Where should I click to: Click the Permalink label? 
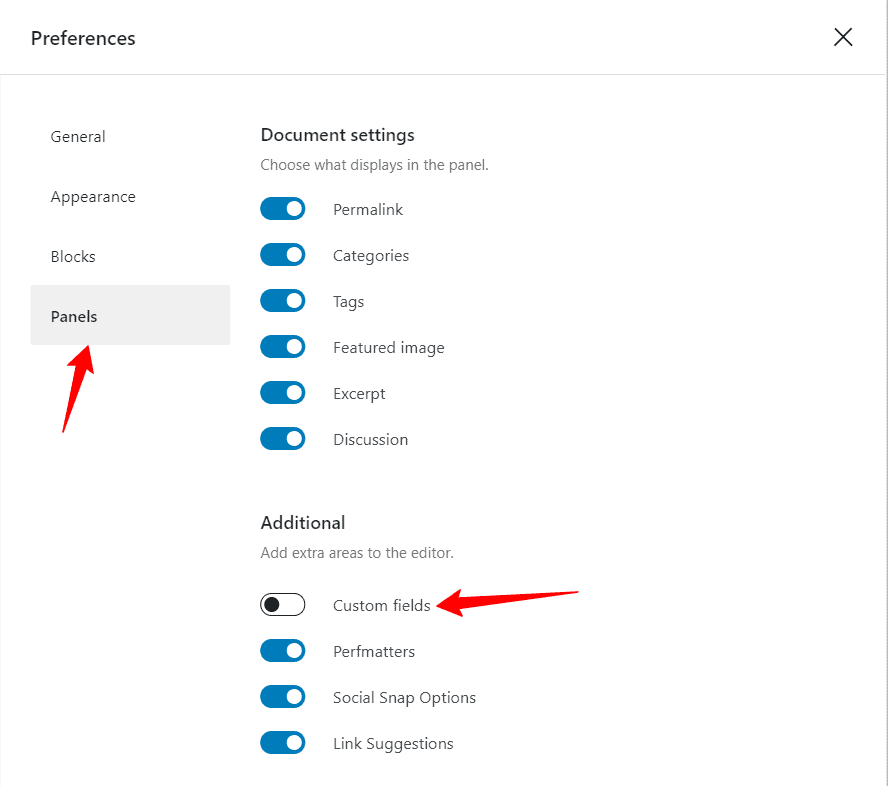coord(368,210)
